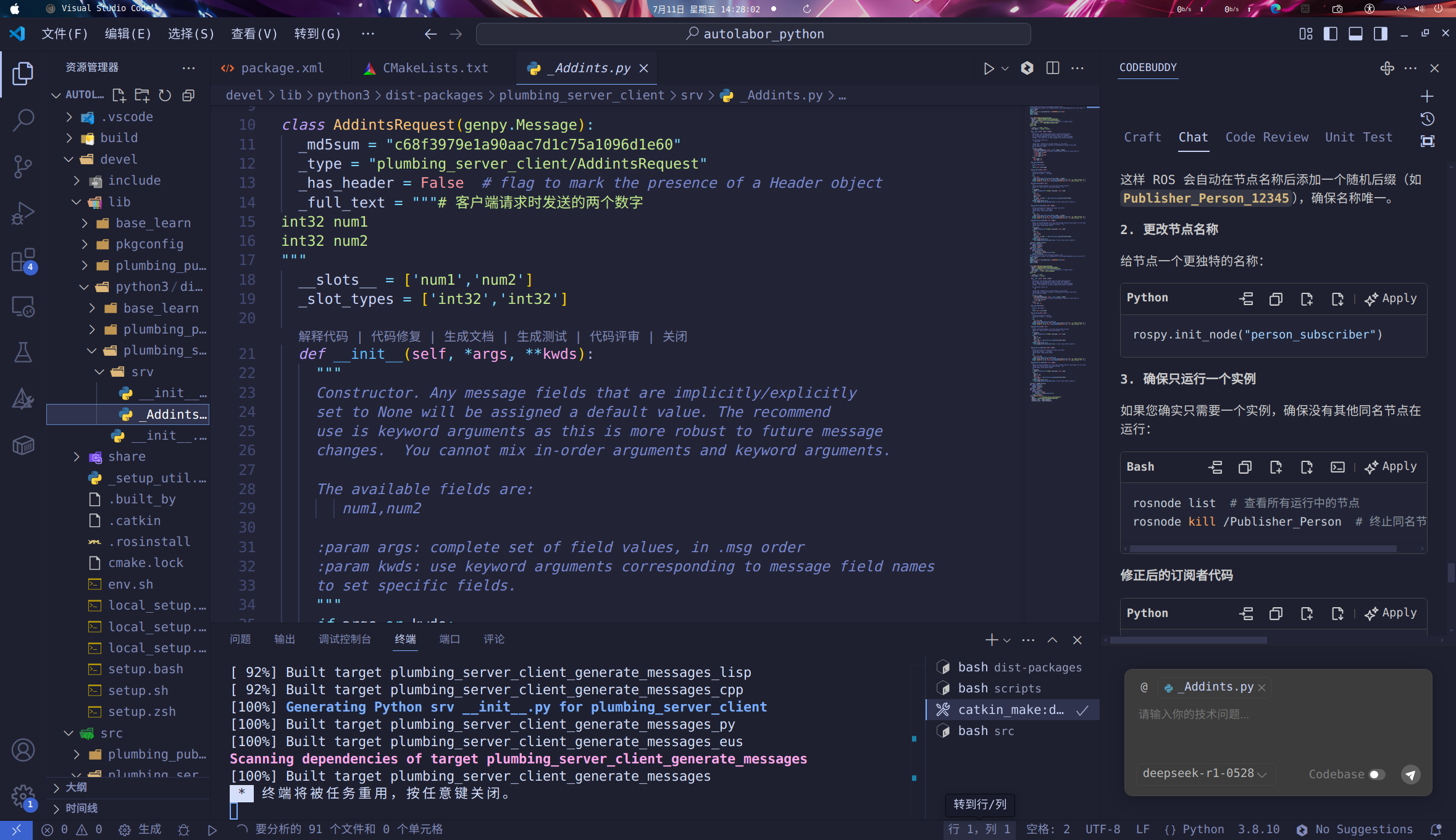The height and width of the screenshot is (840, 1456).
Task: Open the Run and Debug view
Action: click(23, 213)
